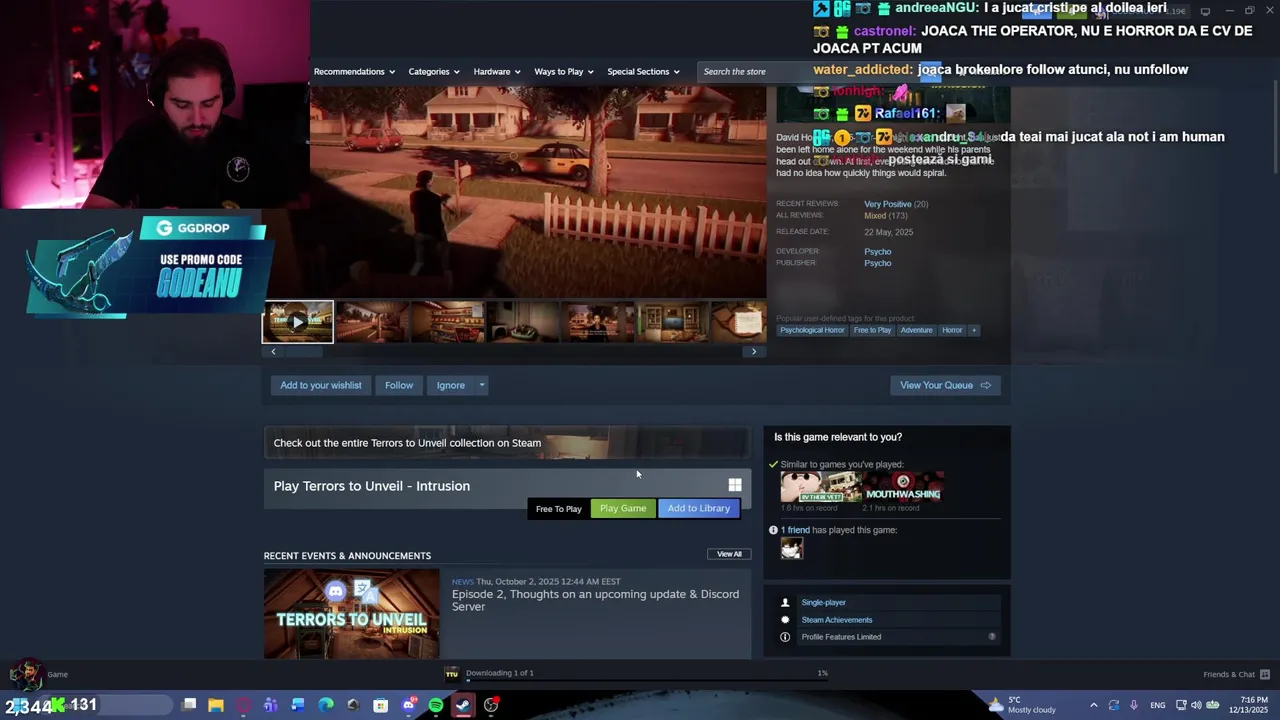Click the Downloading 1 of 1 progress bar

tap(647, 681)
